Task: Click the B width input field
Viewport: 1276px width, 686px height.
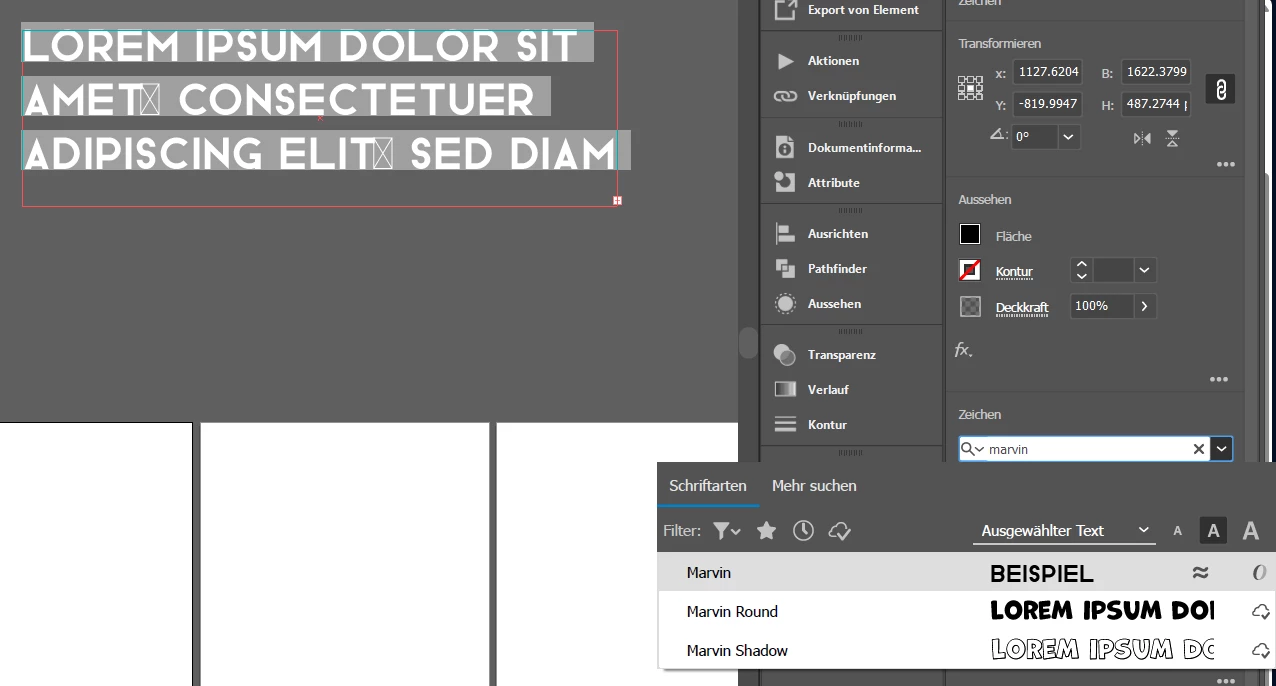Action: pos(1156,72)
